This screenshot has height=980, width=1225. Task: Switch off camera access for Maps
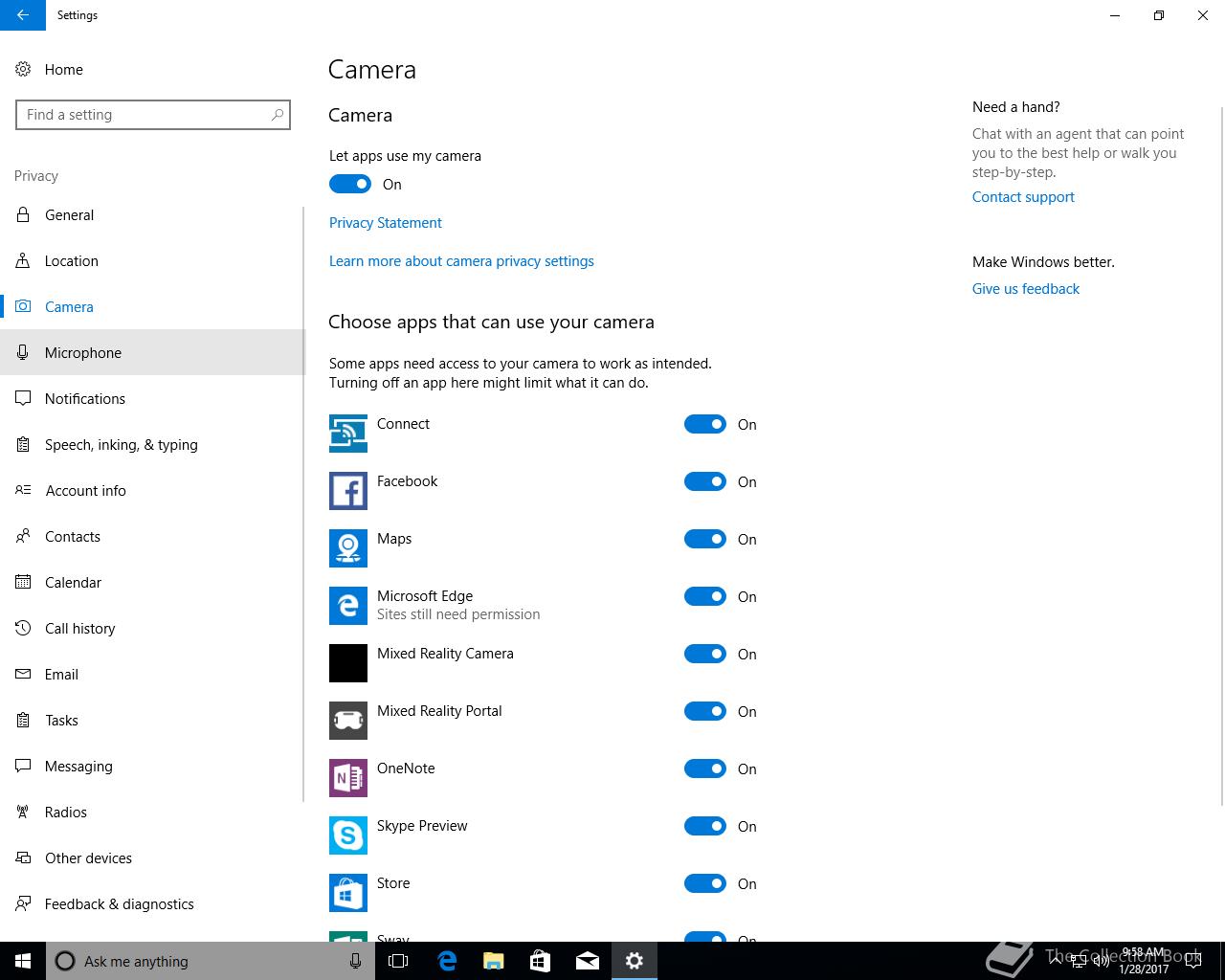pos(705,539)
